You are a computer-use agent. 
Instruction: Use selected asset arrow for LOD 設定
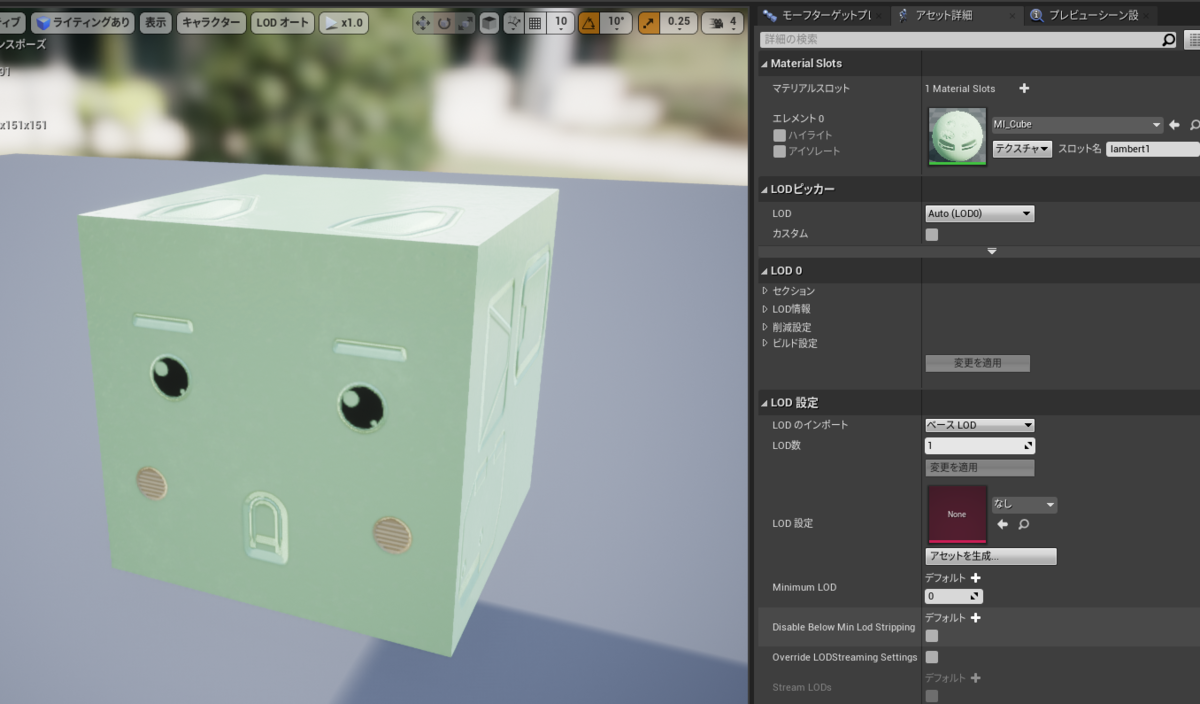pos(1003,524)
